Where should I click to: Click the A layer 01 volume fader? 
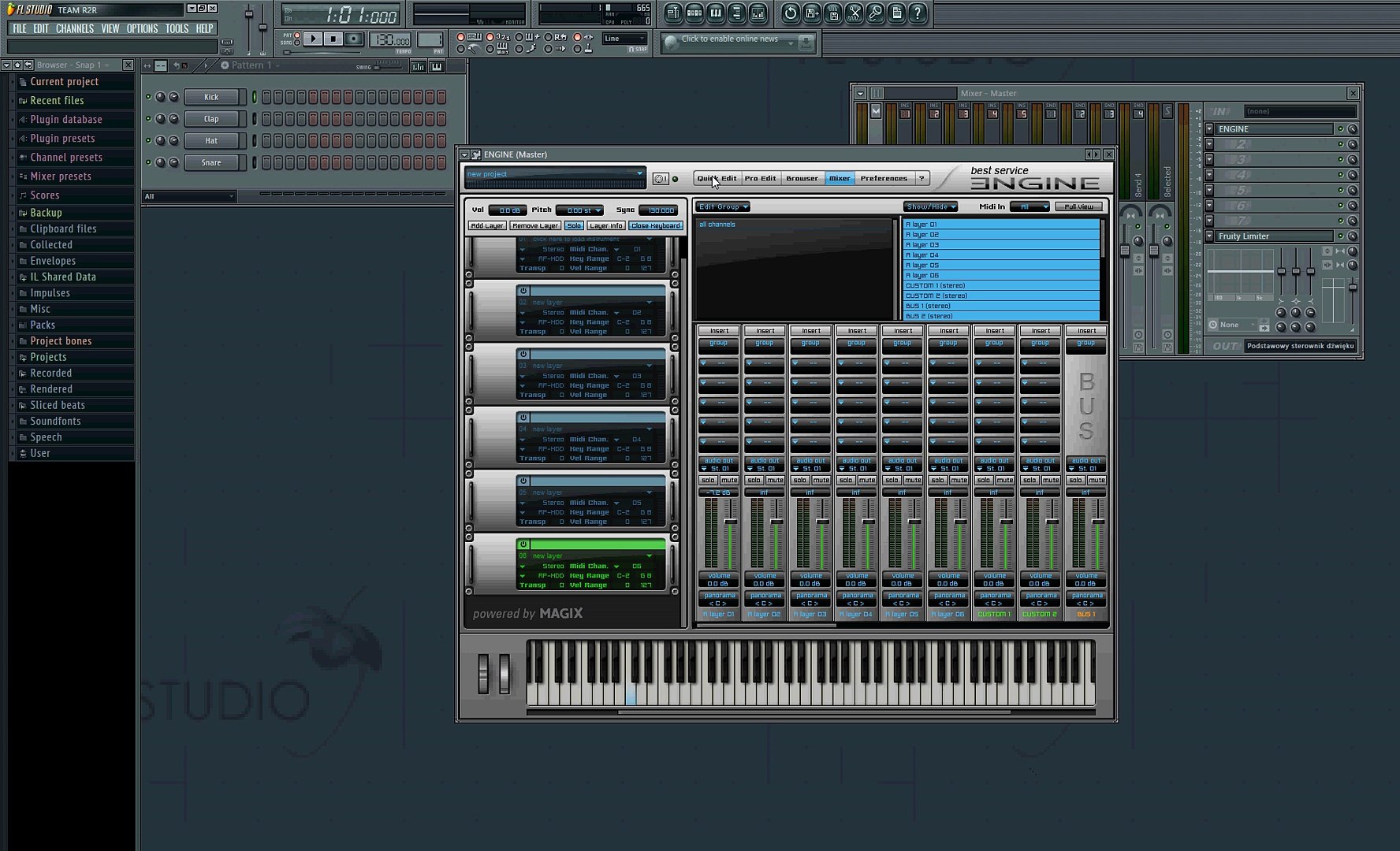(730, 522)
